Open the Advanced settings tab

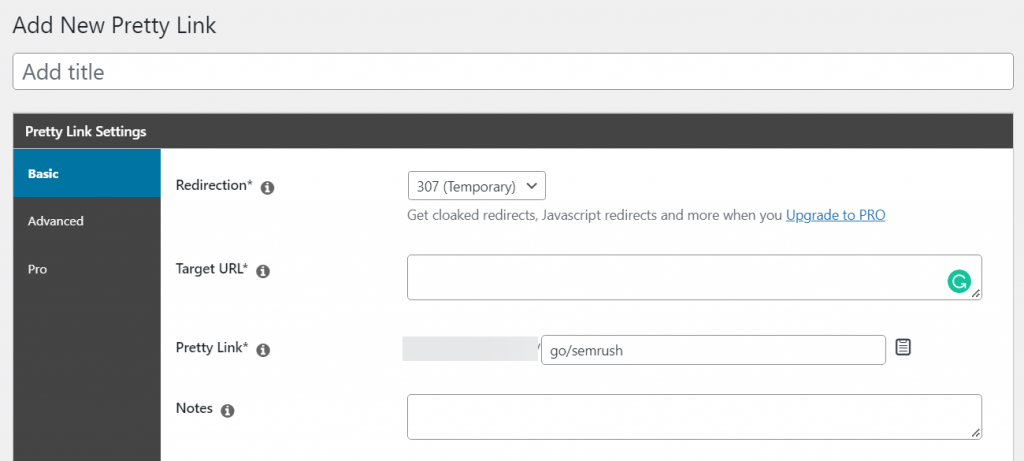pos(87,221)
